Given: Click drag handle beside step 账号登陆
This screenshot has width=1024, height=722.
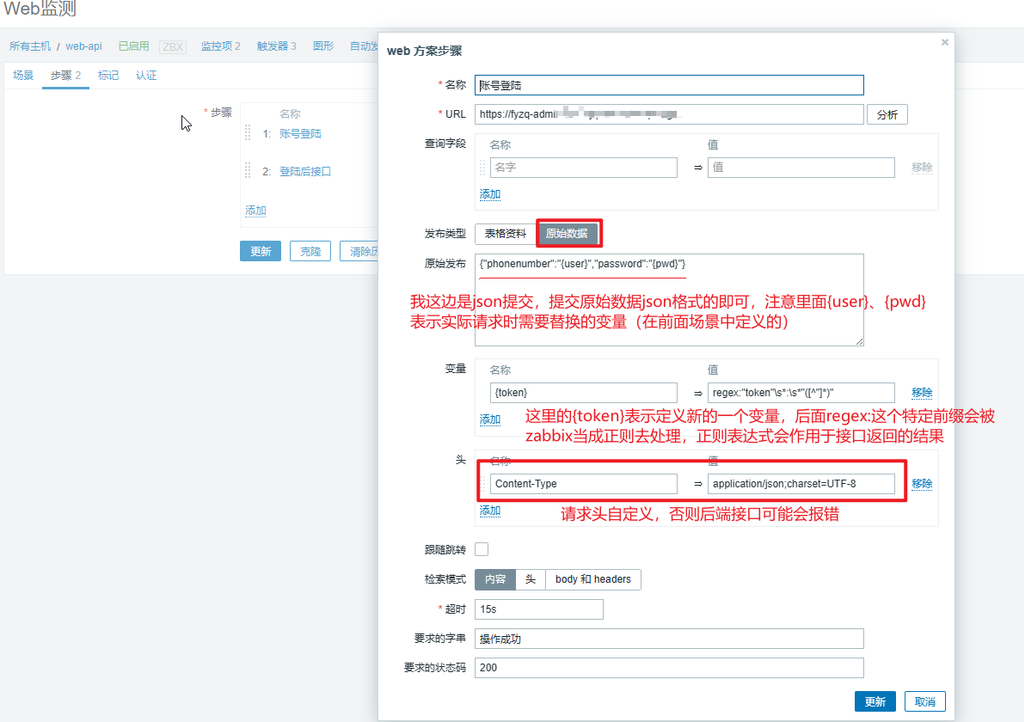Looking at the screenshot, I should point(248,133).
